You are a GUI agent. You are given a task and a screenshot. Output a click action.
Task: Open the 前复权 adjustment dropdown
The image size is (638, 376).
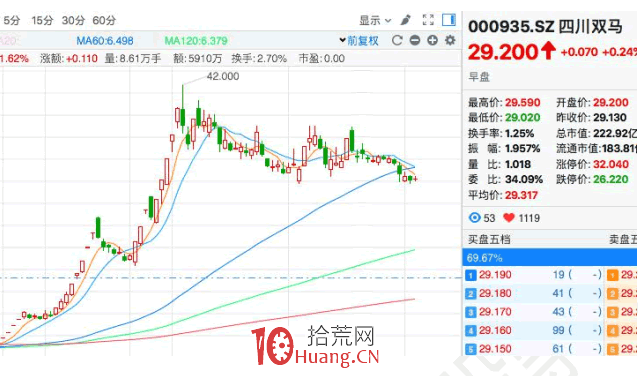click(359, 41)
